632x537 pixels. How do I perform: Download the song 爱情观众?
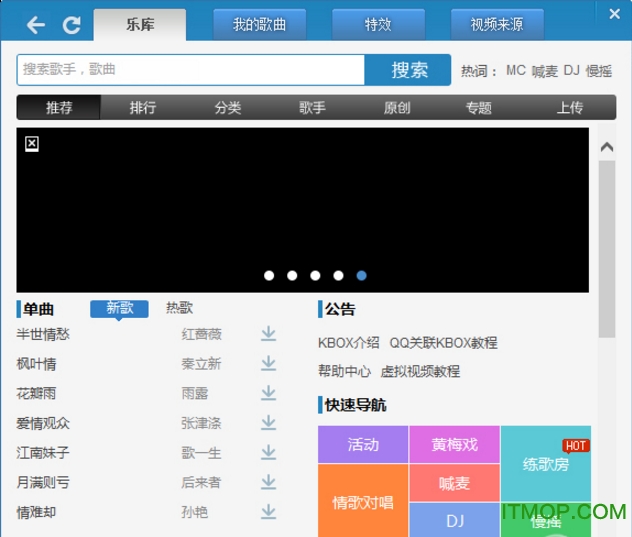pyautogui.click(x=268, y=423)
